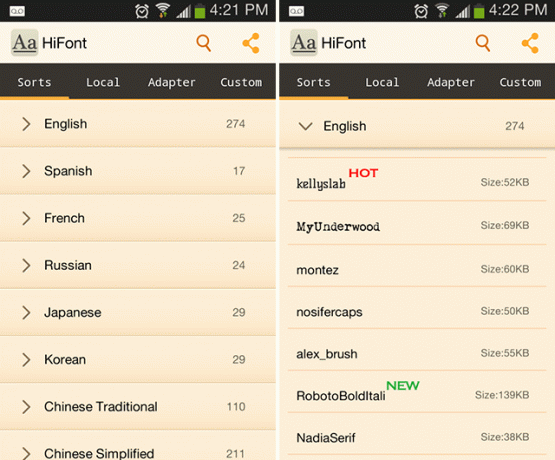Tap the signal strength icon in right status bar
This screenshot has width=555, height=460.
(463, 12)
